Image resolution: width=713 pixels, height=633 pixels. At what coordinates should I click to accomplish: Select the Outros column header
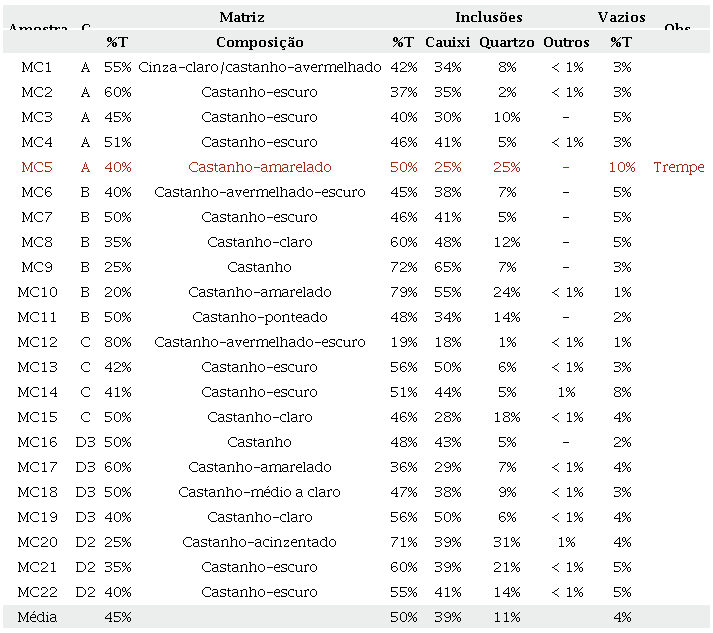pyautogui.click(x=566, y=42)
